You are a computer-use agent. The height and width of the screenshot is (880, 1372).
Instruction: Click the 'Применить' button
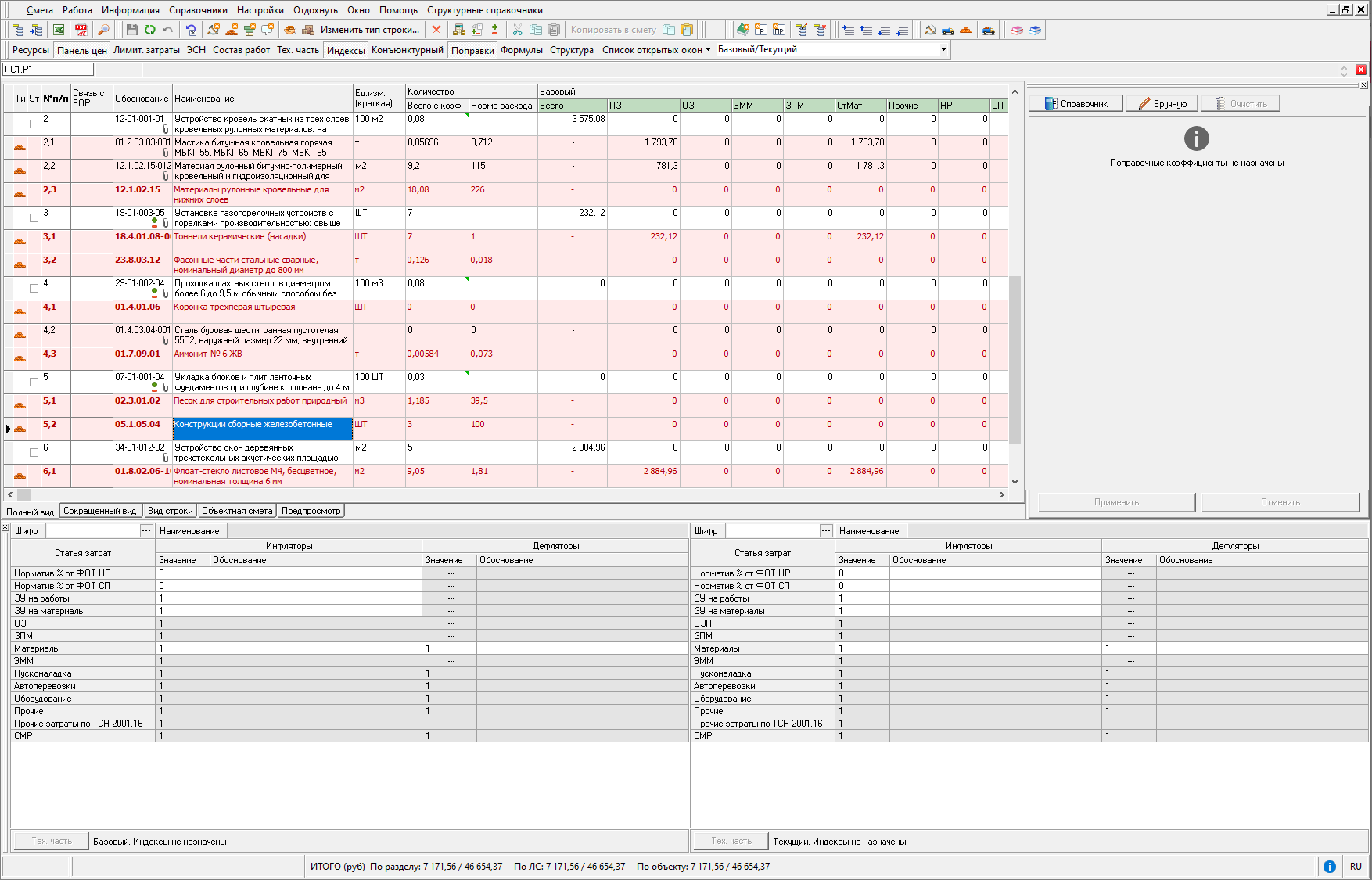1116,502
